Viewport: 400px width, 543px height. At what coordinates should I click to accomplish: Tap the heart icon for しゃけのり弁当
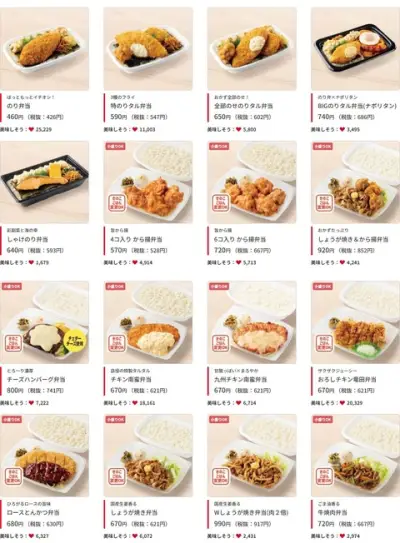coord(31,262)
